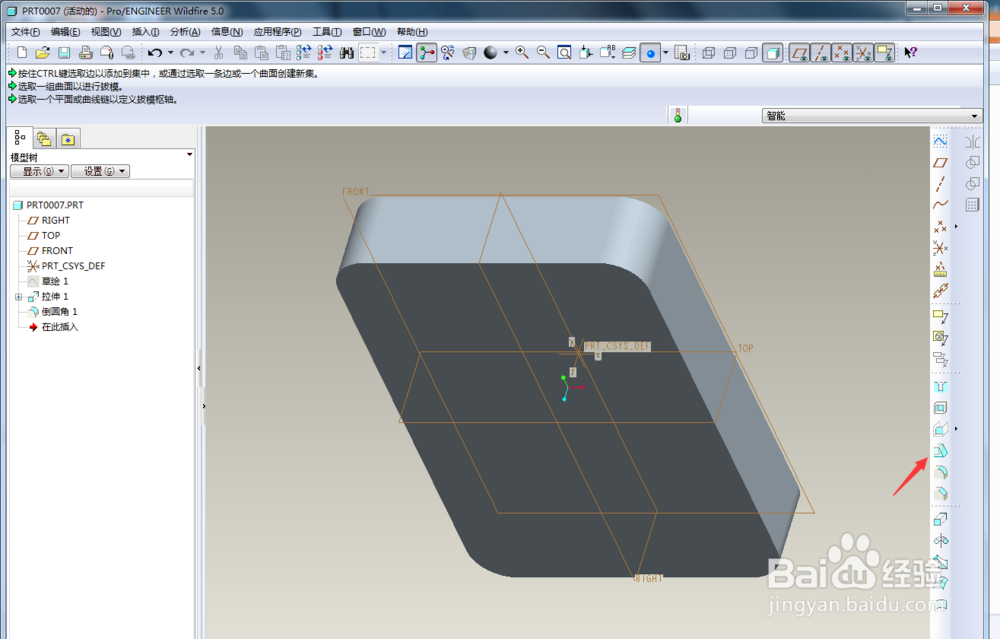Image resolution: width=1000 pixels, height=639 pixels.
Task: Undo the last action
Action: [154, 53]
